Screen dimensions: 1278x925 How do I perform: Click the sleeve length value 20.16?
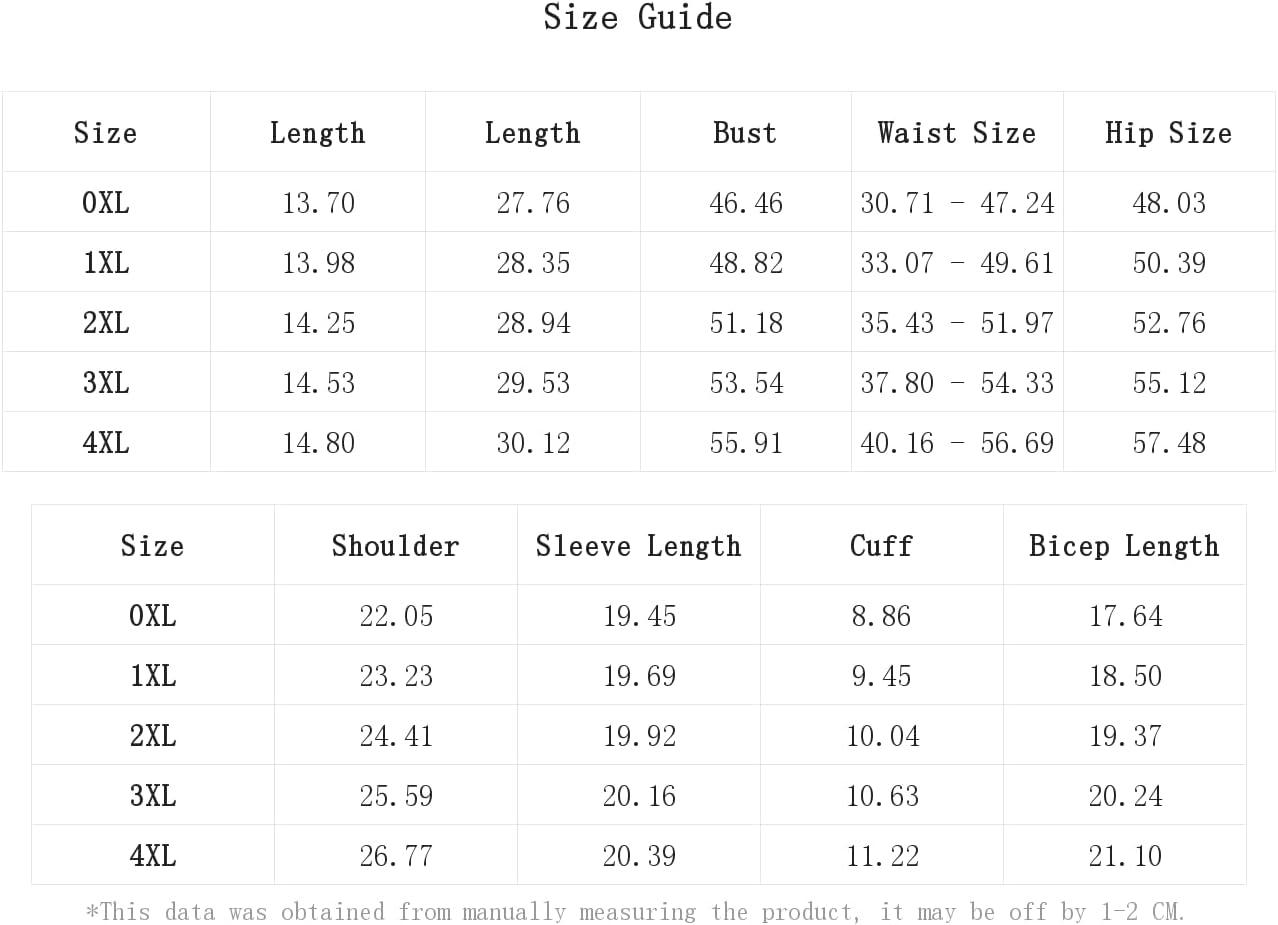639,796
